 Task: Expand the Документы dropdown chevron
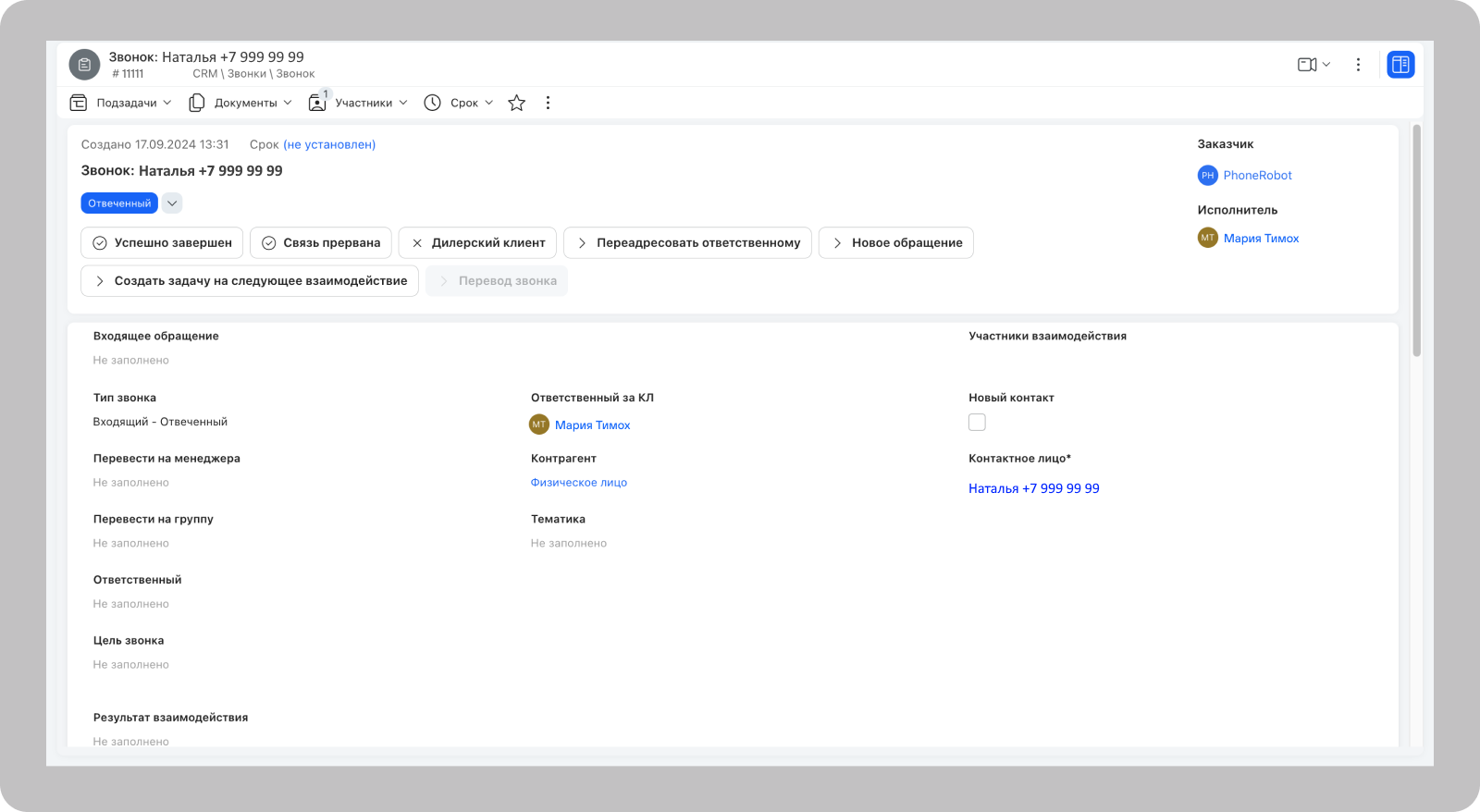click(x=288, y=103)
